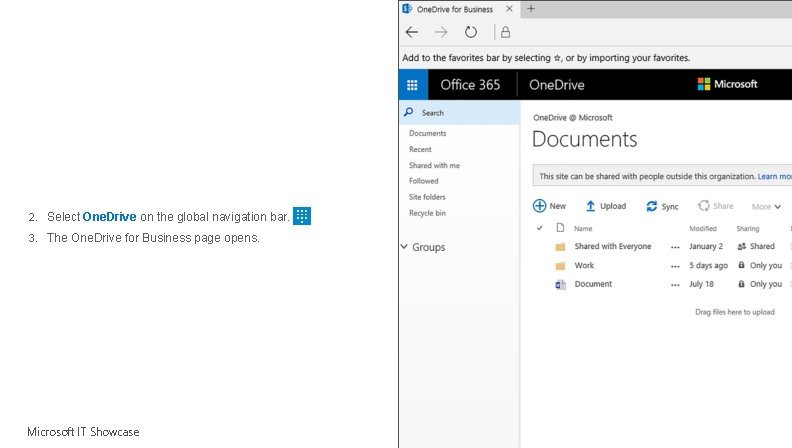Open Shared with me in the left navigation
The height and width of the screenshot is (448, 792).
pos(434,165)
